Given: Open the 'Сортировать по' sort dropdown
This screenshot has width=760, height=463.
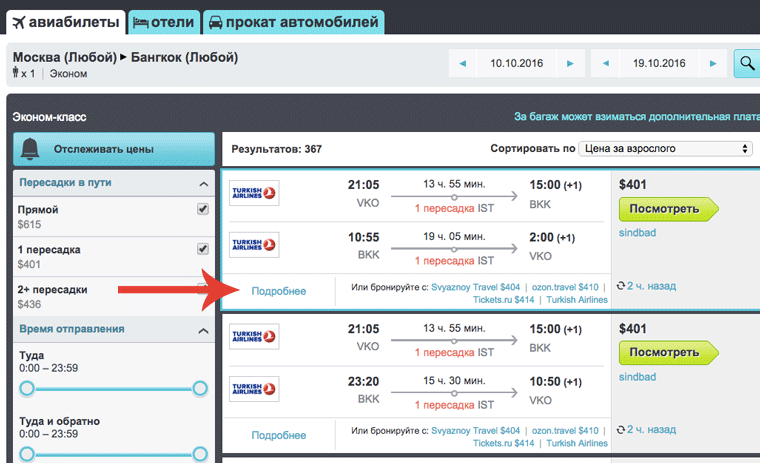Looking at the screenshot, I should tap(665, 149).
